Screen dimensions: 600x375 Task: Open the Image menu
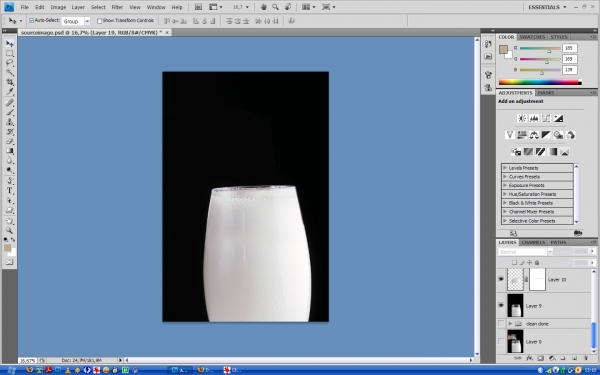(x=58, y=7)
